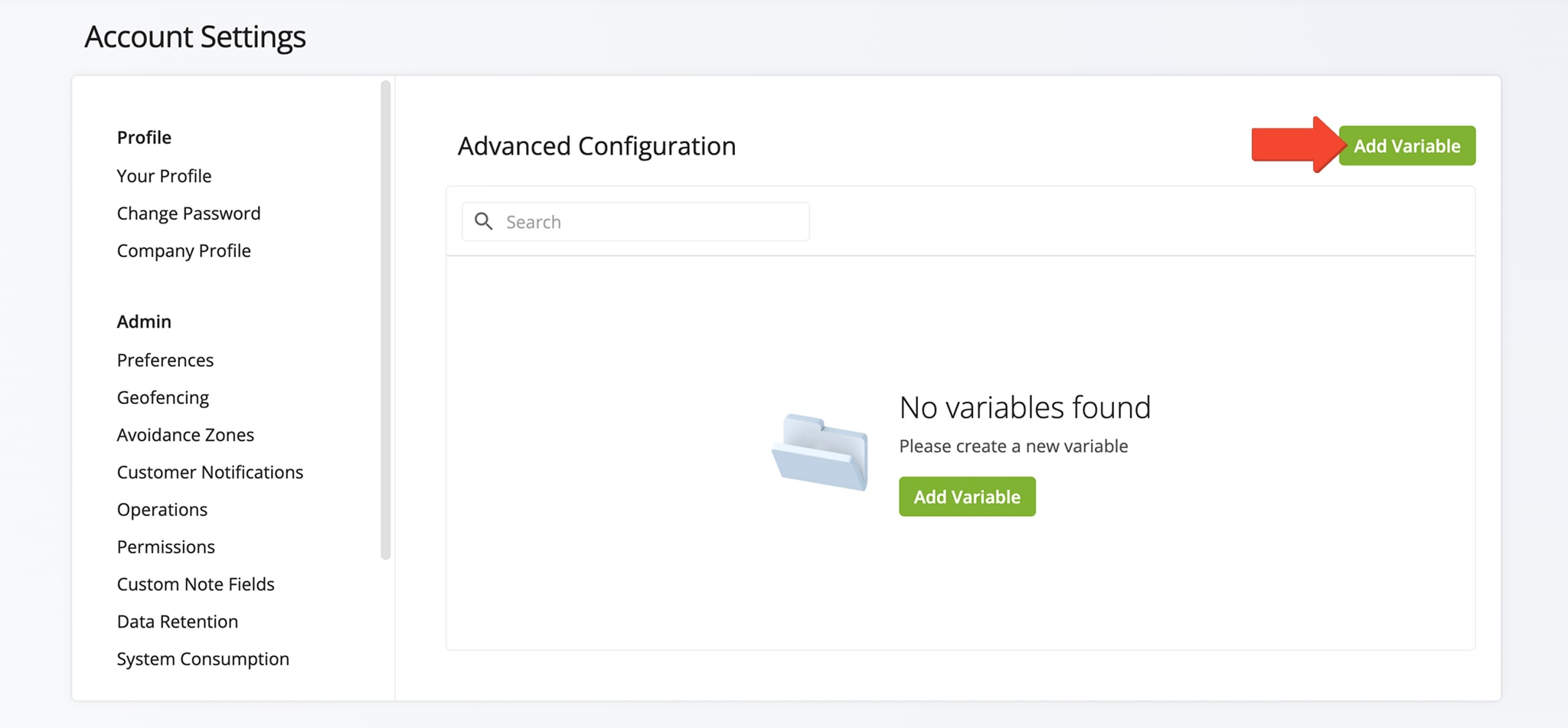
Task: Open Preferences under Admin
Action: pos(165,360)
